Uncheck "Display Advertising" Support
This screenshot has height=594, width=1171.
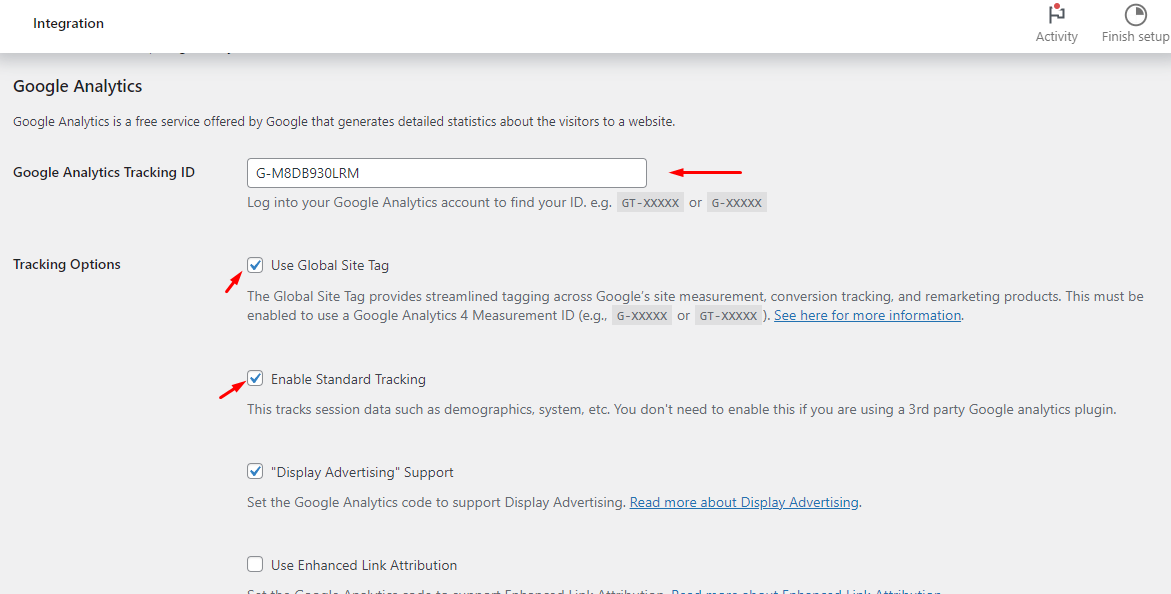255,471
